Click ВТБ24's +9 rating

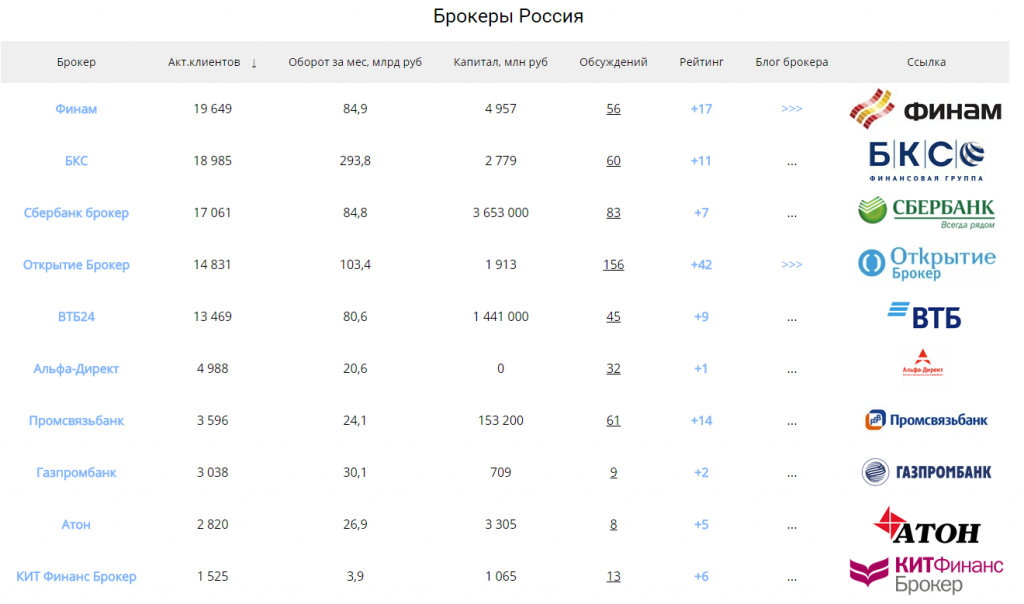[701, 317]
